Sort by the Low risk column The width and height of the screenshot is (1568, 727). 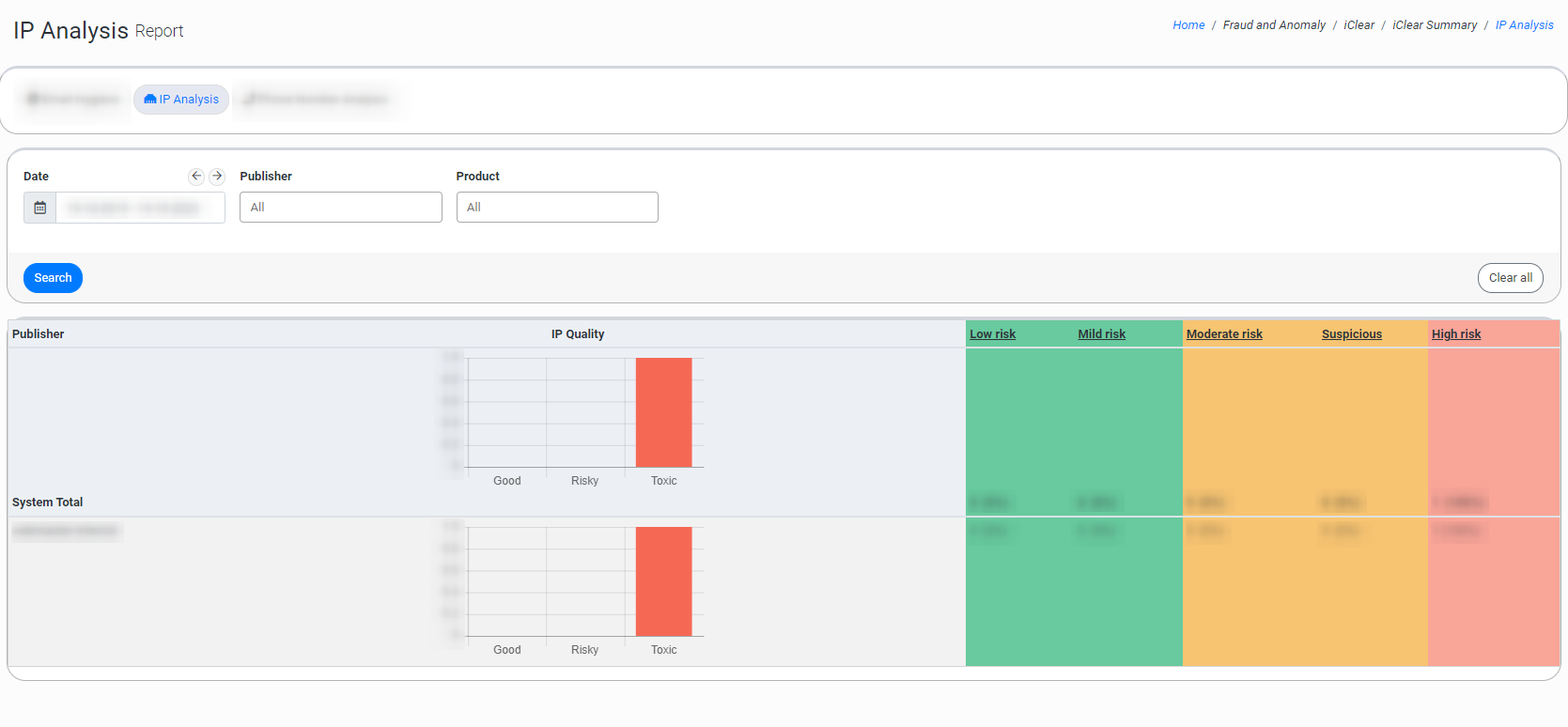992,334
